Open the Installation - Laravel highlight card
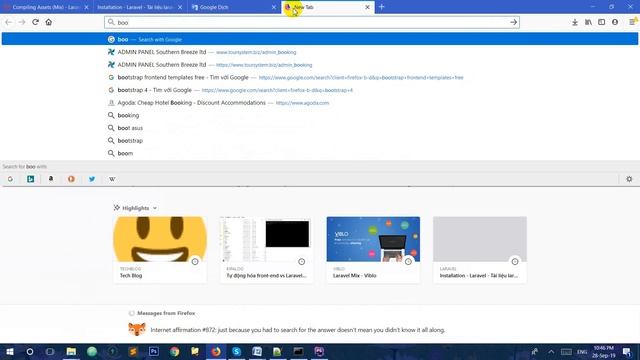640x360 pixels. pos(480,249)
